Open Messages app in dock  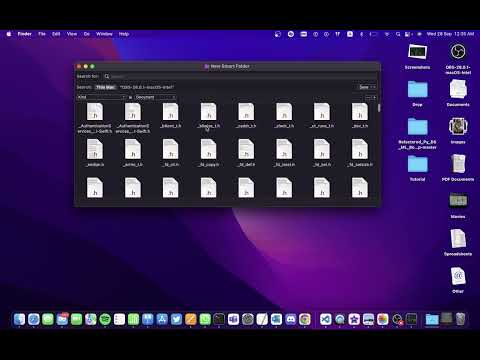pyautogui.click(x=48, y=319)
